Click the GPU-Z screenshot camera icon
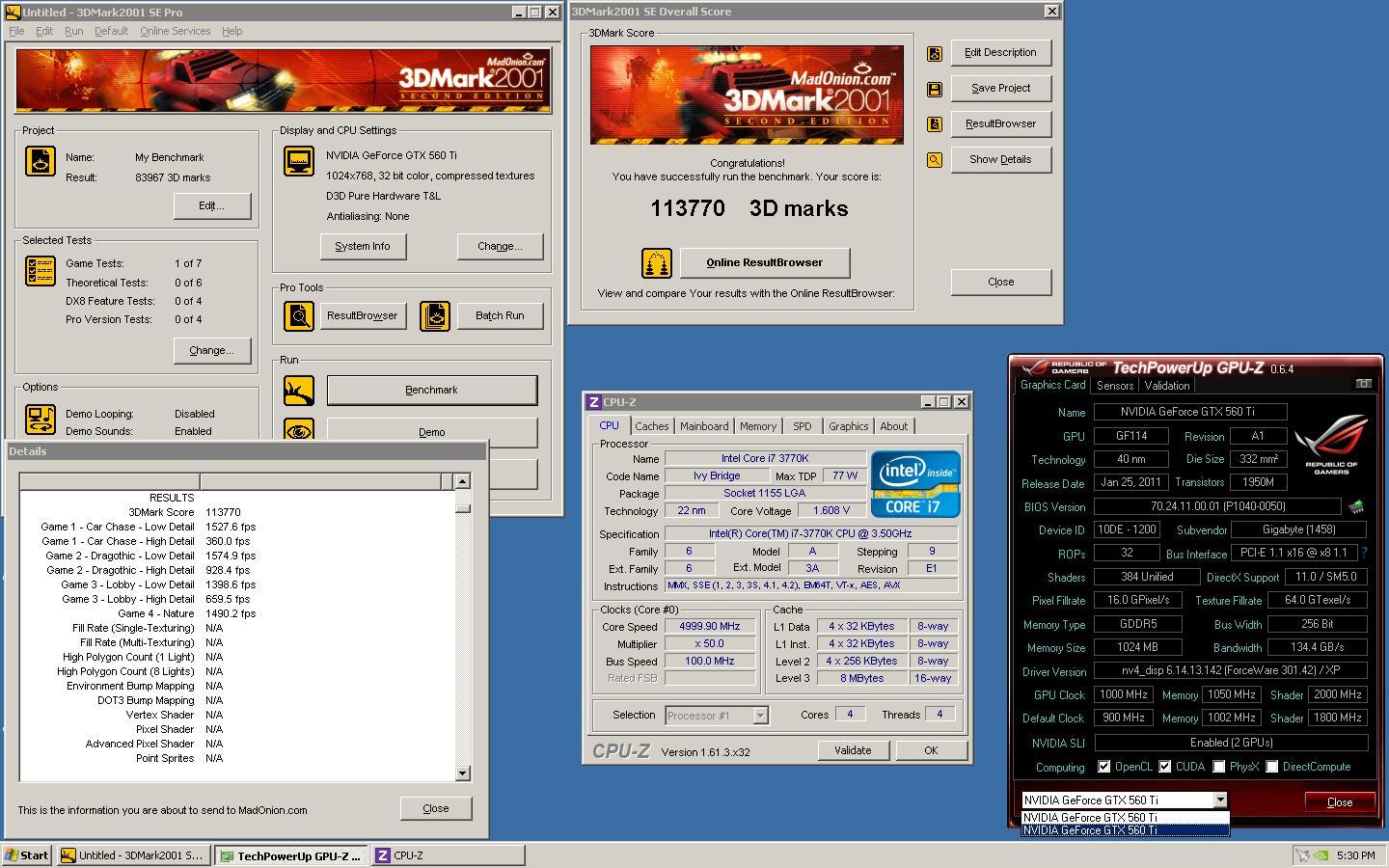 [1363, 384]
